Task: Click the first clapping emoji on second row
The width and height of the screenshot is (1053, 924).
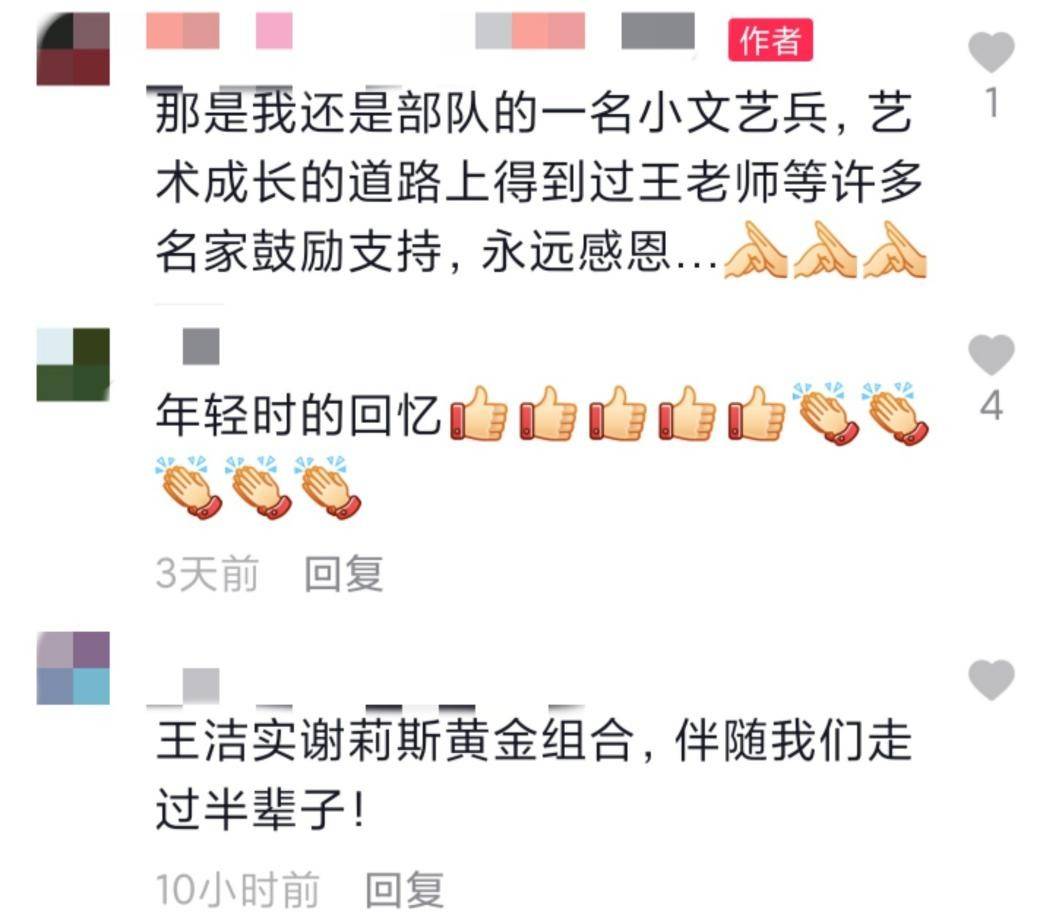Action: tap(188, 488)
